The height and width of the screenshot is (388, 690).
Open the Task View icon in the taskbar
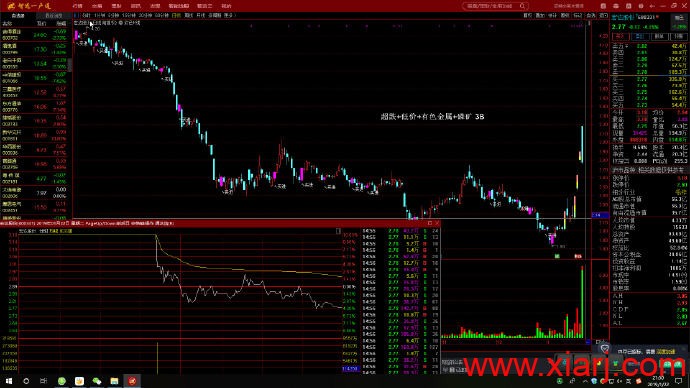click(44, 381)
